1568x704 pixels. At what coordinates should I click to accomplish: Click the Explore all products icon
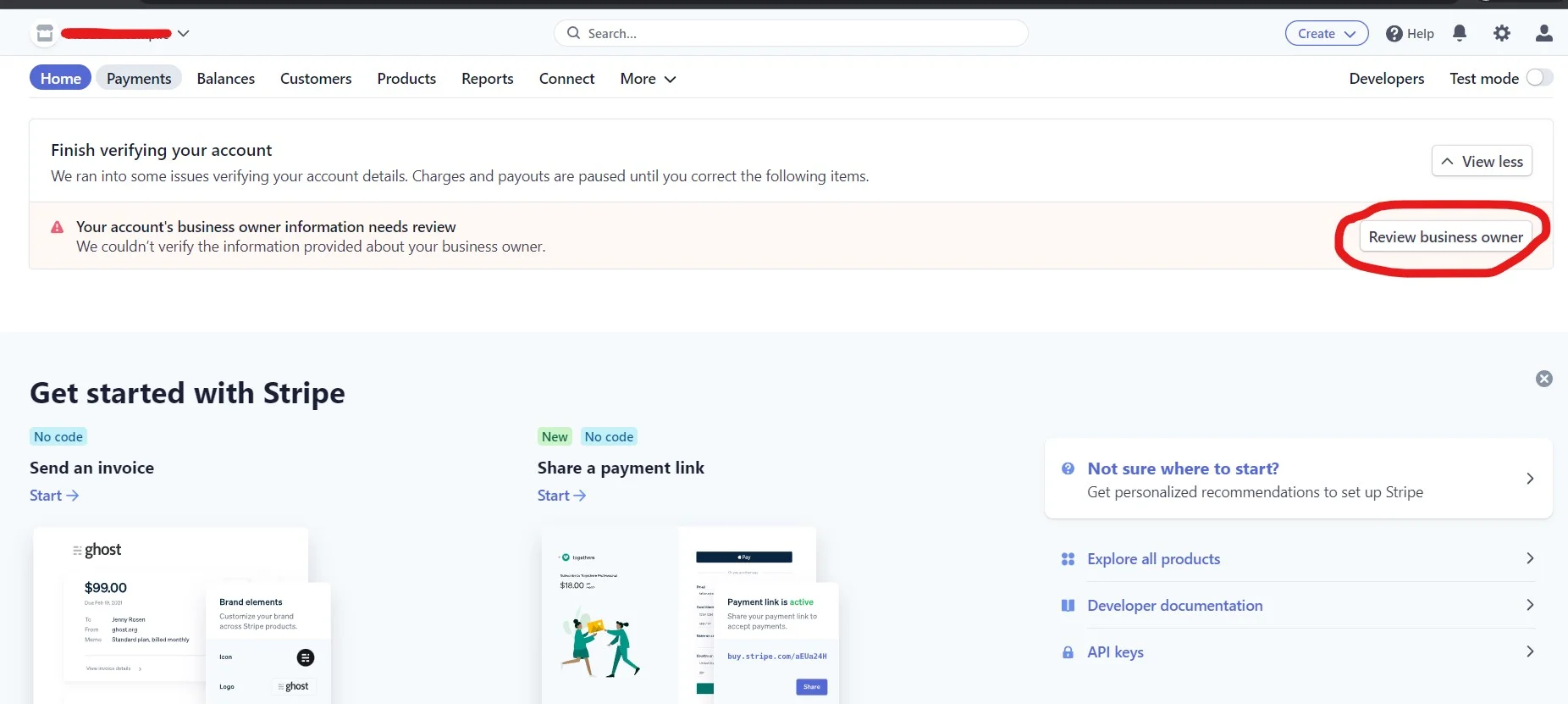[1068, 559]
